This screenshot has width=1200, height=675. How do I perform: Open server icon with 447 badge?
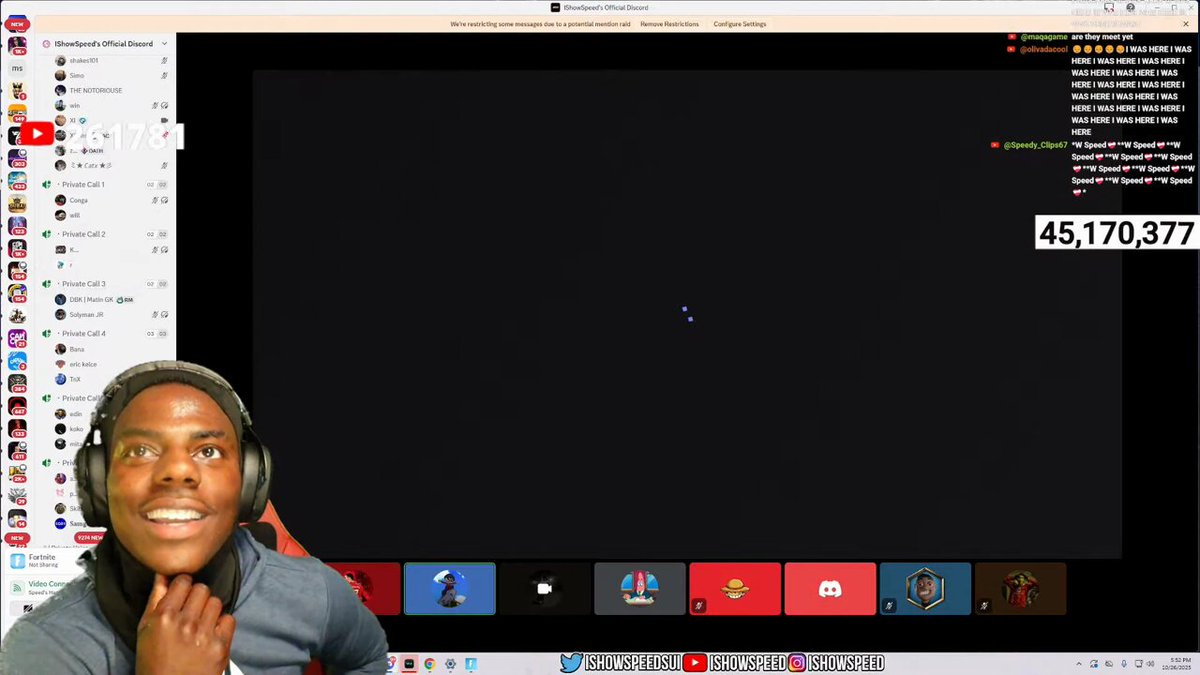coord(17,405)
